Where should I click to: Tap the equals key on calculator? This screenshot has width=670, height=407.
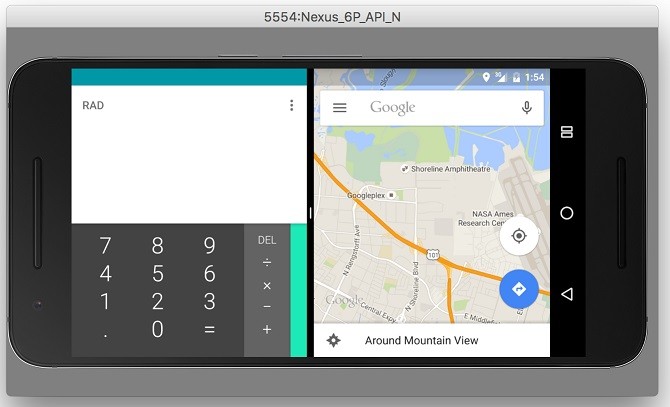coord(209,330)
